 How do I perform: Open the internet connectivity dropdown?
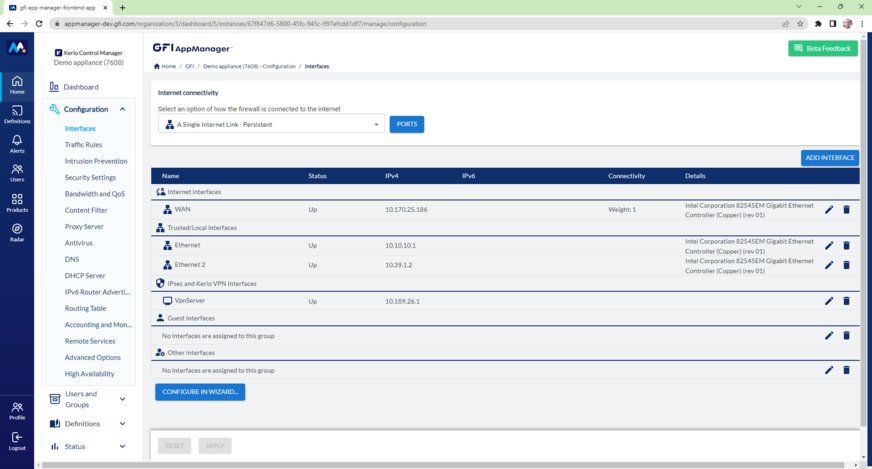coord(271,124)
